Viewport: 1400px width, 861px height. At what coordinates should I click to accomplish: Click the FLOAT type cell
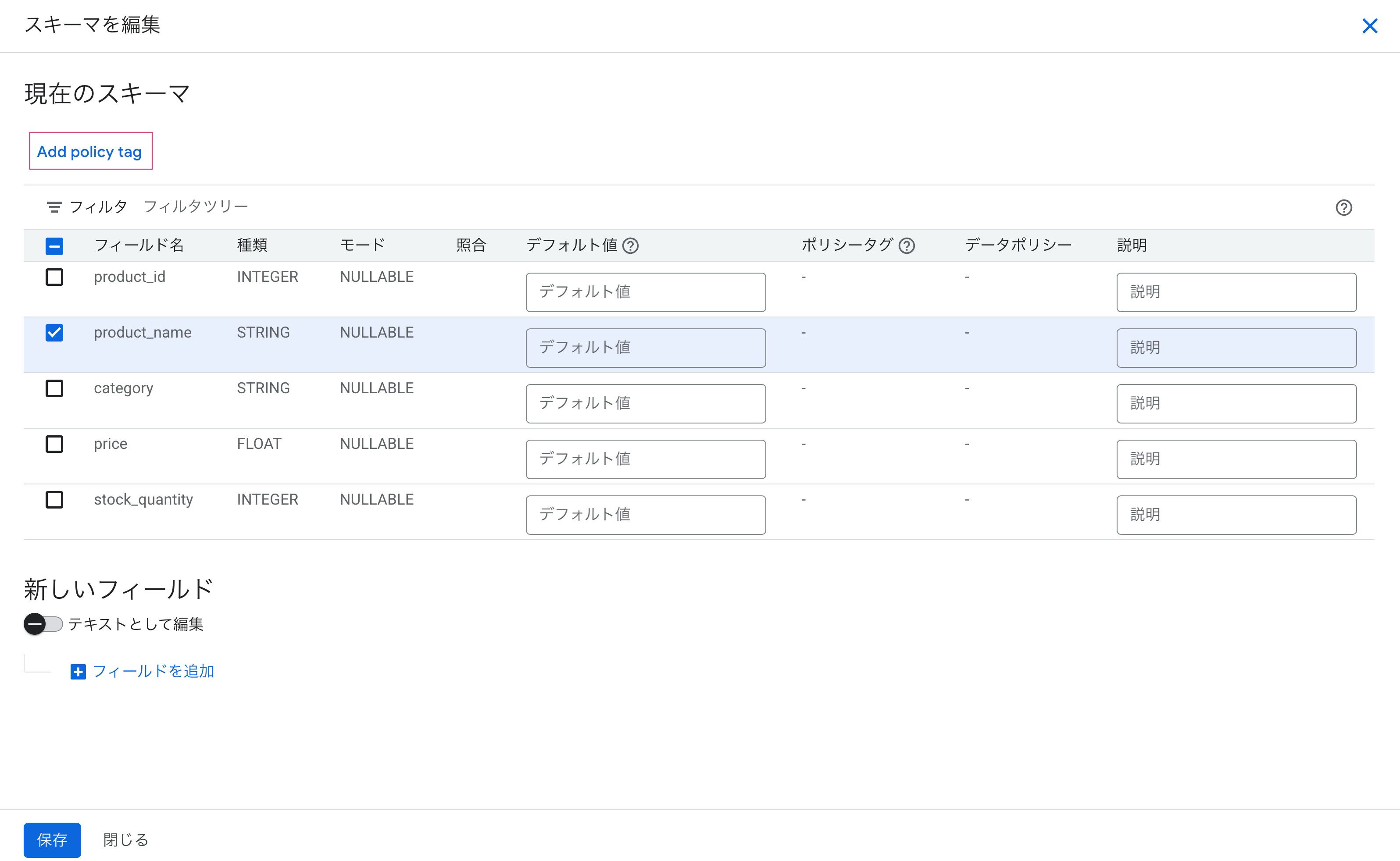259,444
